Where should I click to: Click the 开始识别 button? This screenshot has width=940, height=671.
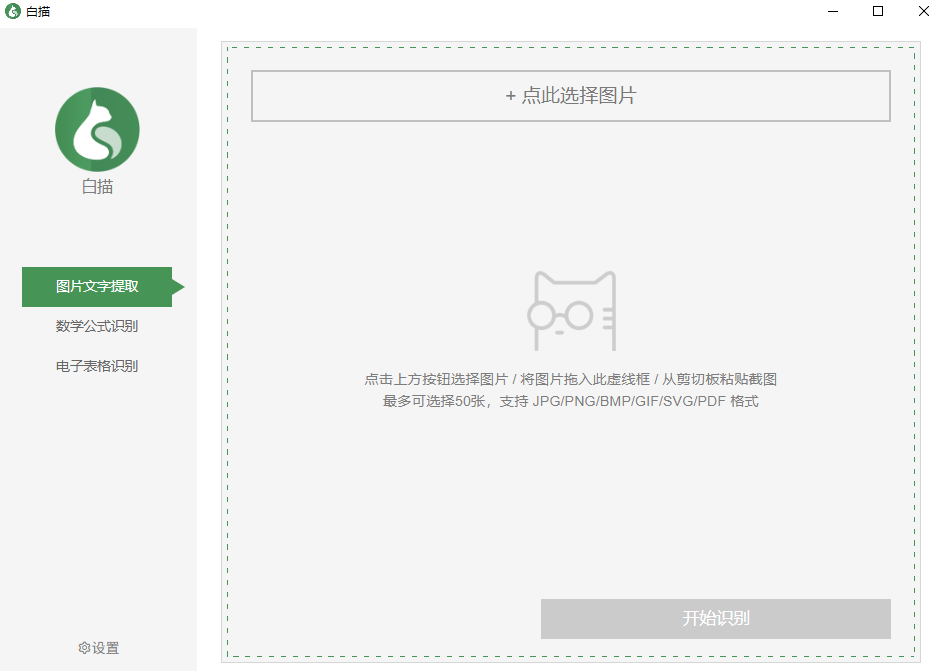[716, 619]
